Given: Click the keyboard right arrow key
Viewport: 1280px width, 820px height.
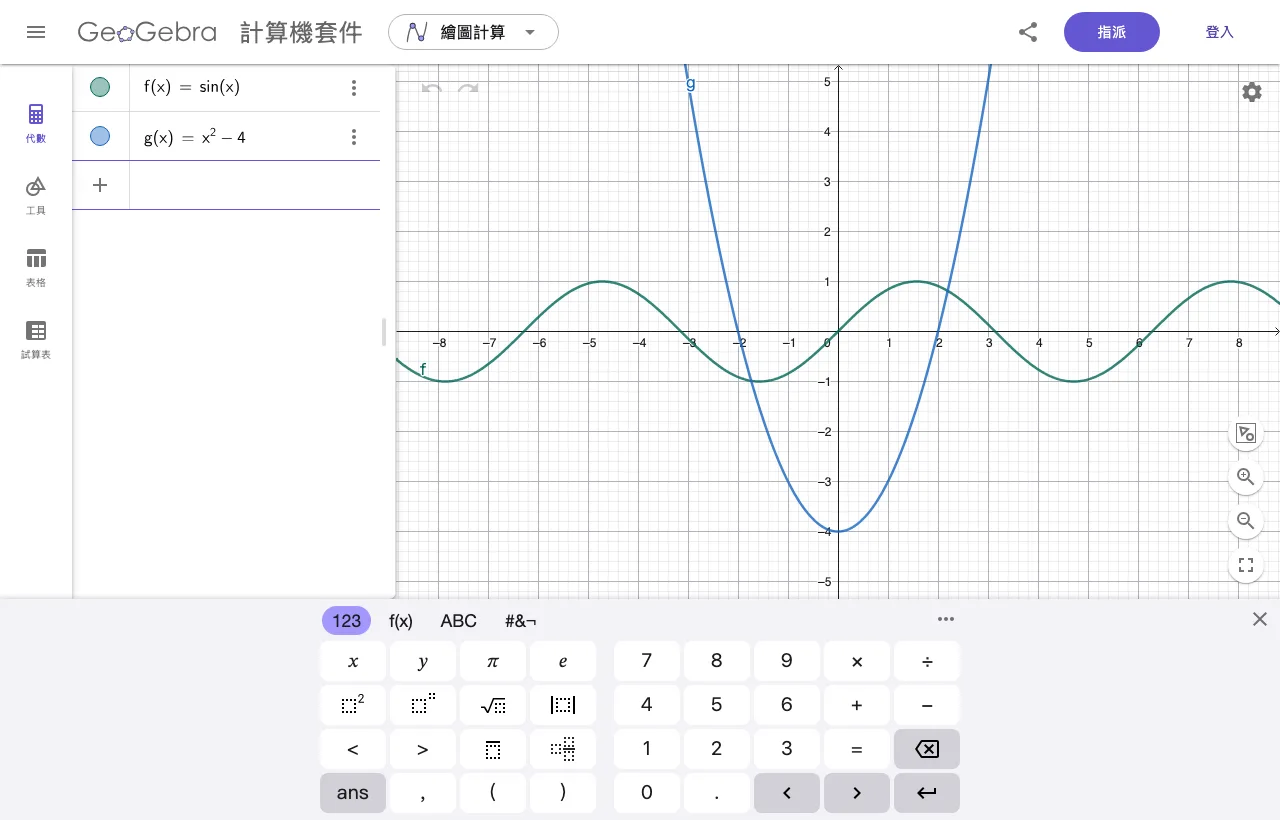Looking at the screenshot, I should point(857,793).
